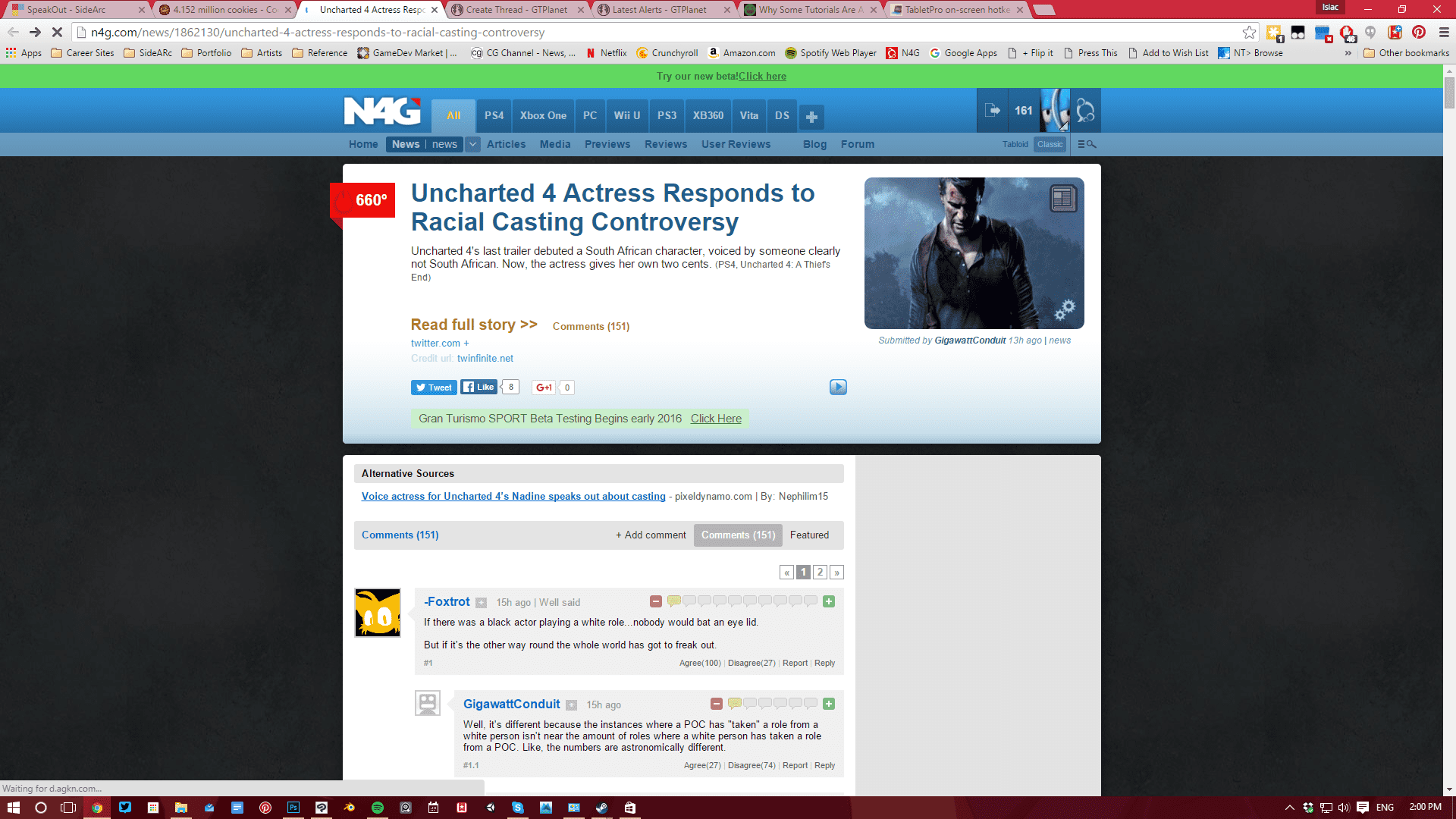The image size is (1456, 819).
Task: Downvote GigawattConduit's comment with minus button
Action: 717,704
